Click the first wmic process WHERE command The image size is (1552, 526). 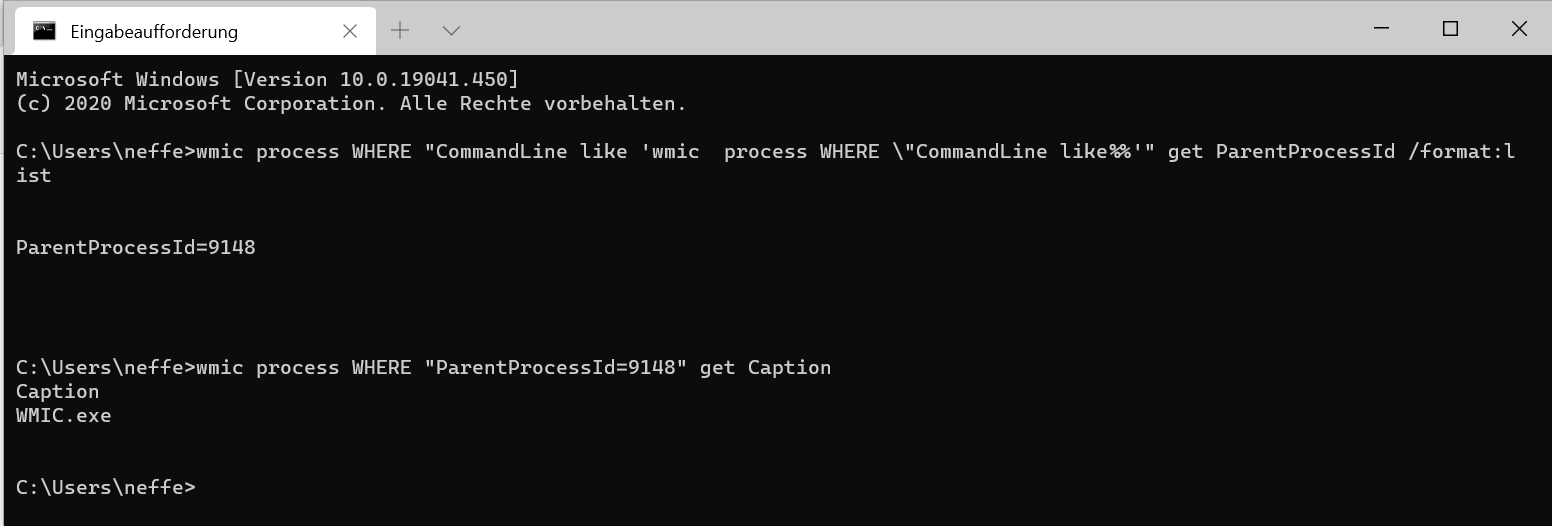pyautogui.click(x=766, y=163)
